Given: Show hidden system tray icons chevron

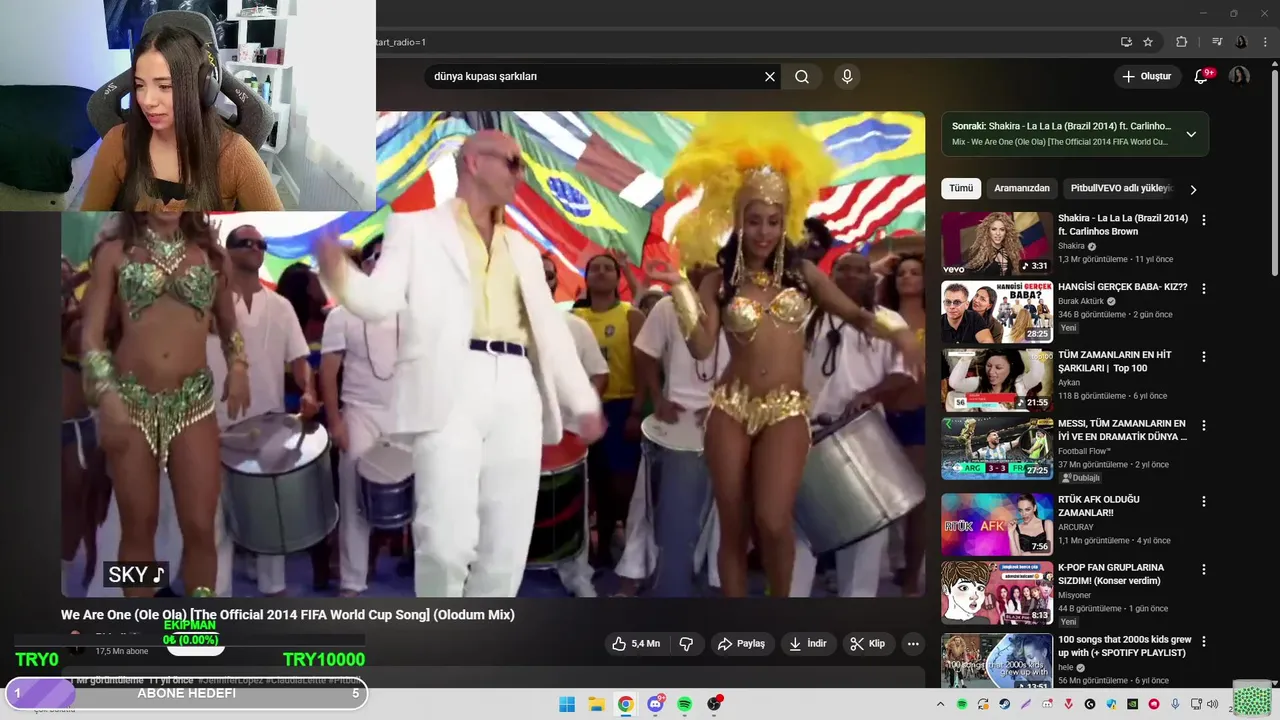Looking at the screenshot, I should [x=940, y=704].
